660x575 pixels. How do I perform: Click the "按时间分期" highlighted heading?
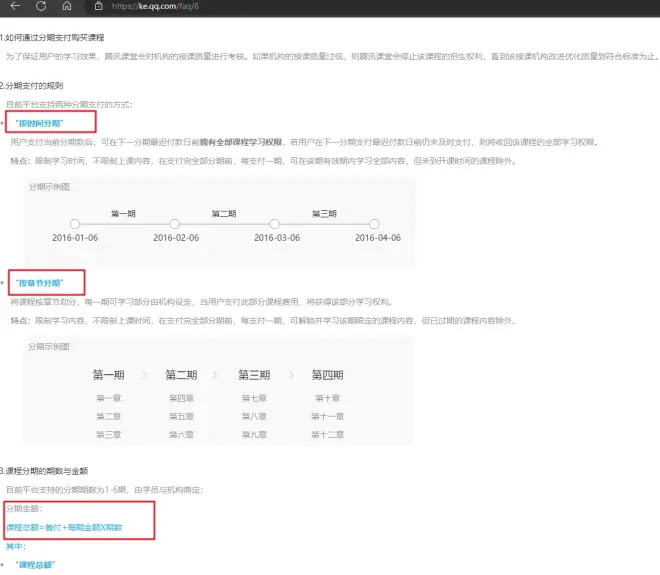coord(49,122)
